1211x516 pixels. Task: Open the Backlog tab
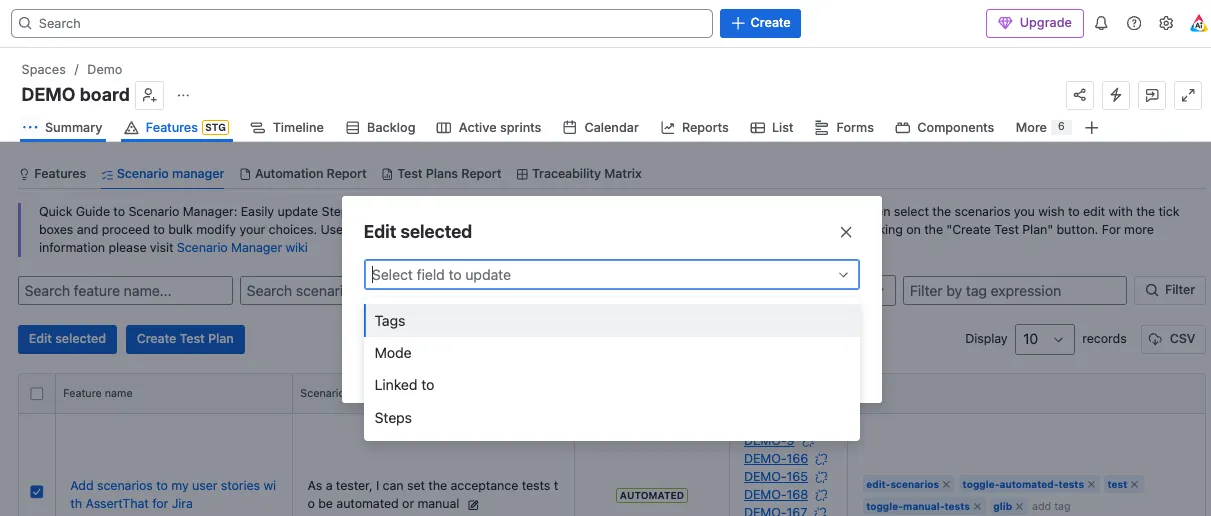381,127
